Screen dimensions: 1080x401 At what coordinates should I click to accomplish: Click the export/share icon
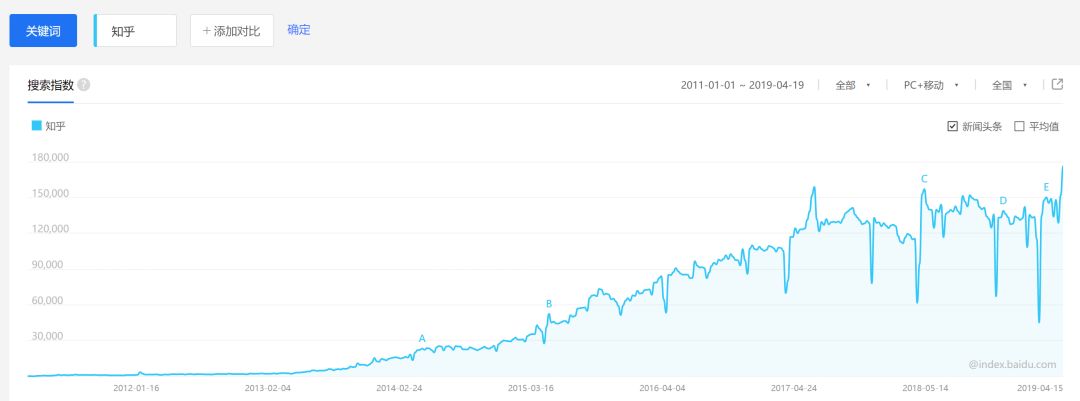(1057, 85)
